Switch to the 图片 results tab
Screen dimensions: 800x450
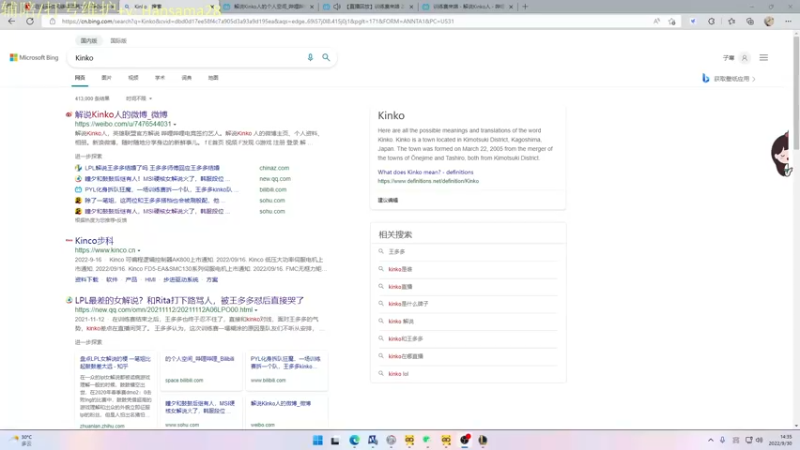(106, 78)
